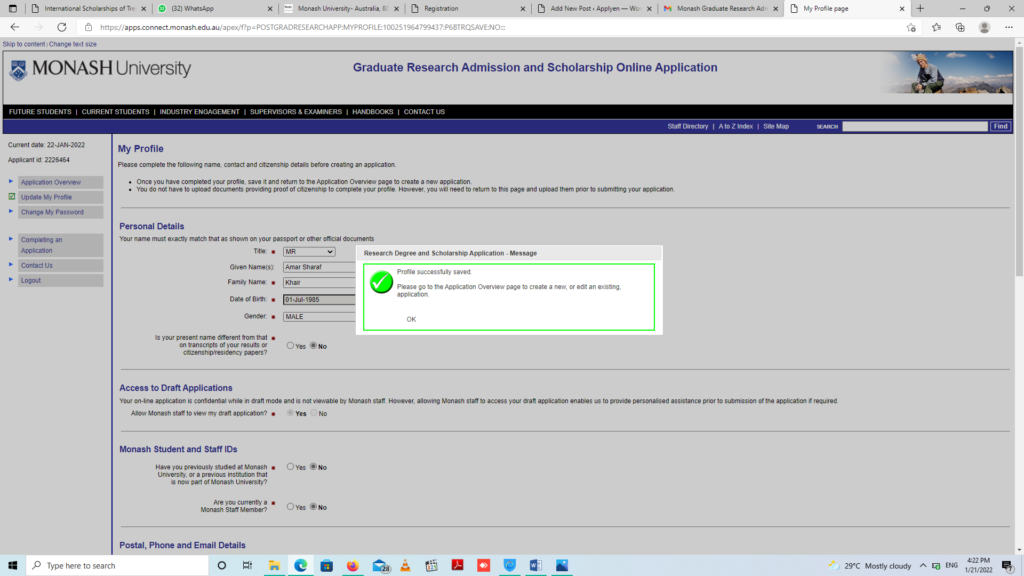The image size is (1024, 576).
Task: Launch Firefox from taskbar
Action: (x=353, y=566)
